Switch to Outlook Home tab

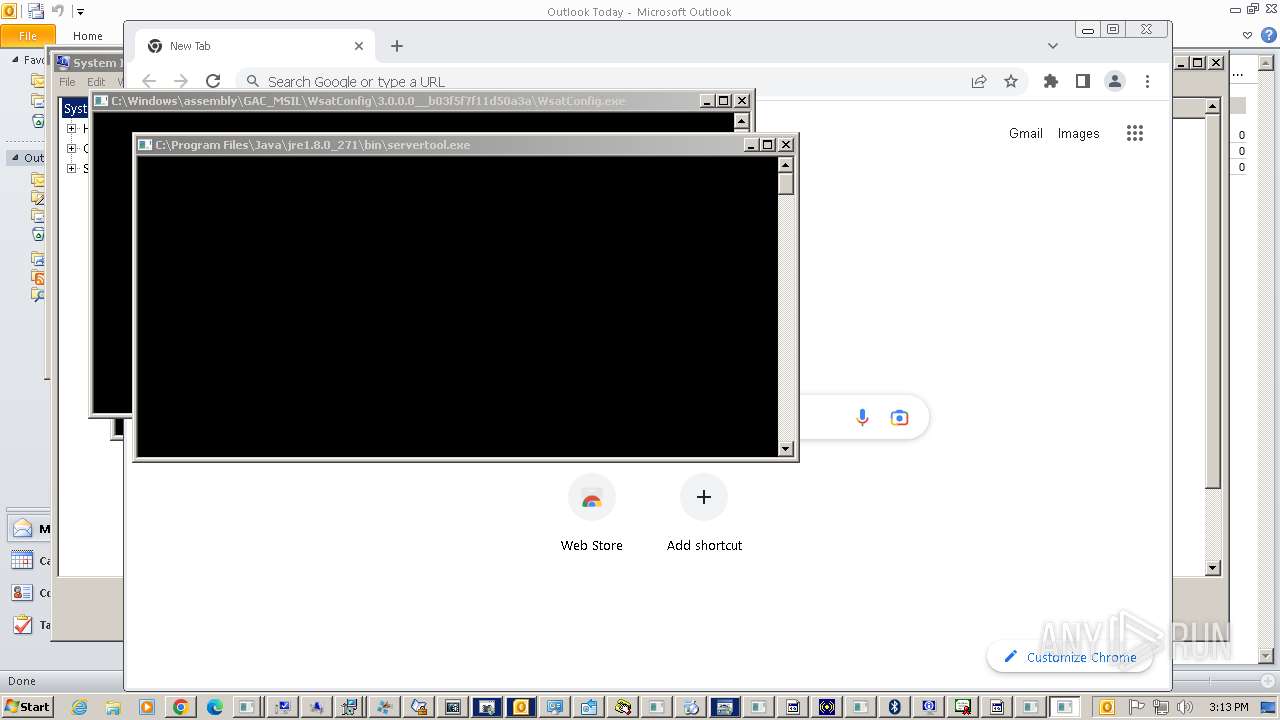(x=88, y=36)
